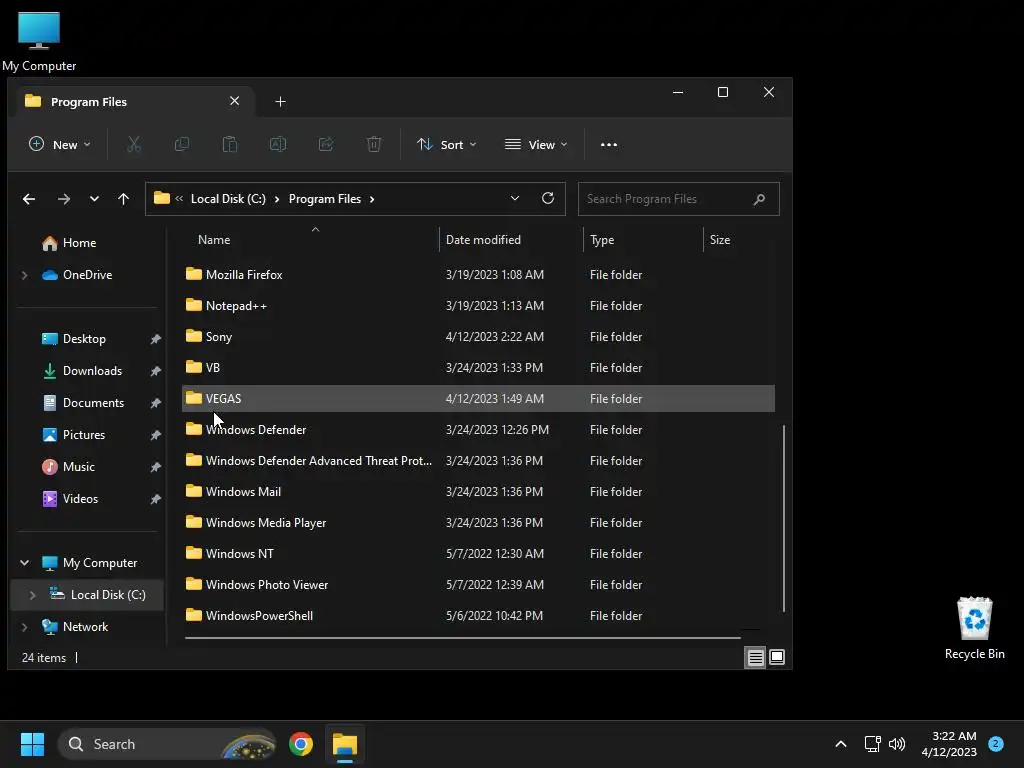Screen dimensions: 1024x768
Task: Switch to details view layout icon
Action: (756, 657)
